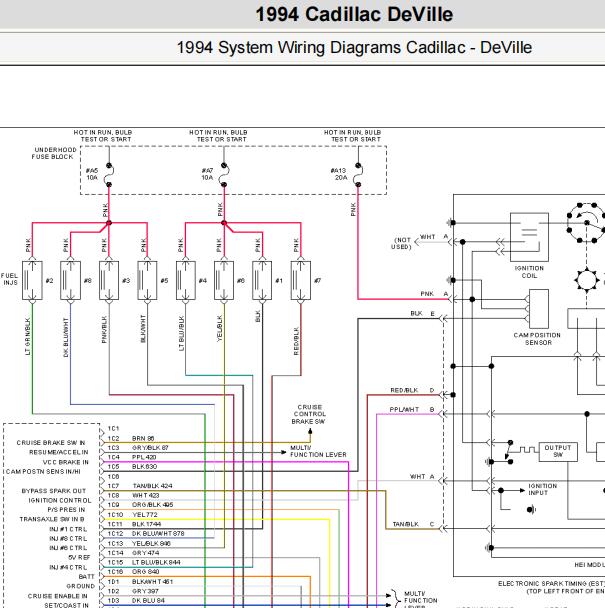Click pin row '1C9 ORG/BLK 495'
Image resolution: width=605 pixels, height=608 pixels.
coord(140,504)
